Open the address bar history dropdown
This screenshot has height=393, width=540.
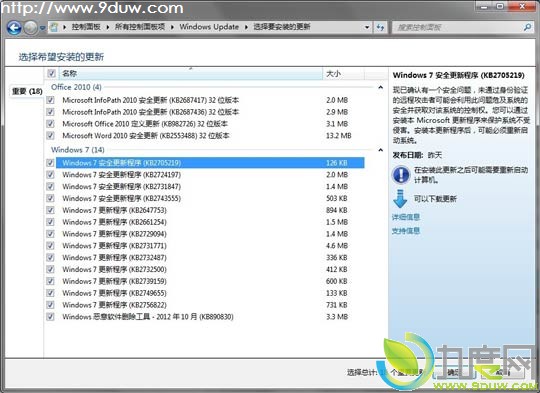(x=367, y=27)
